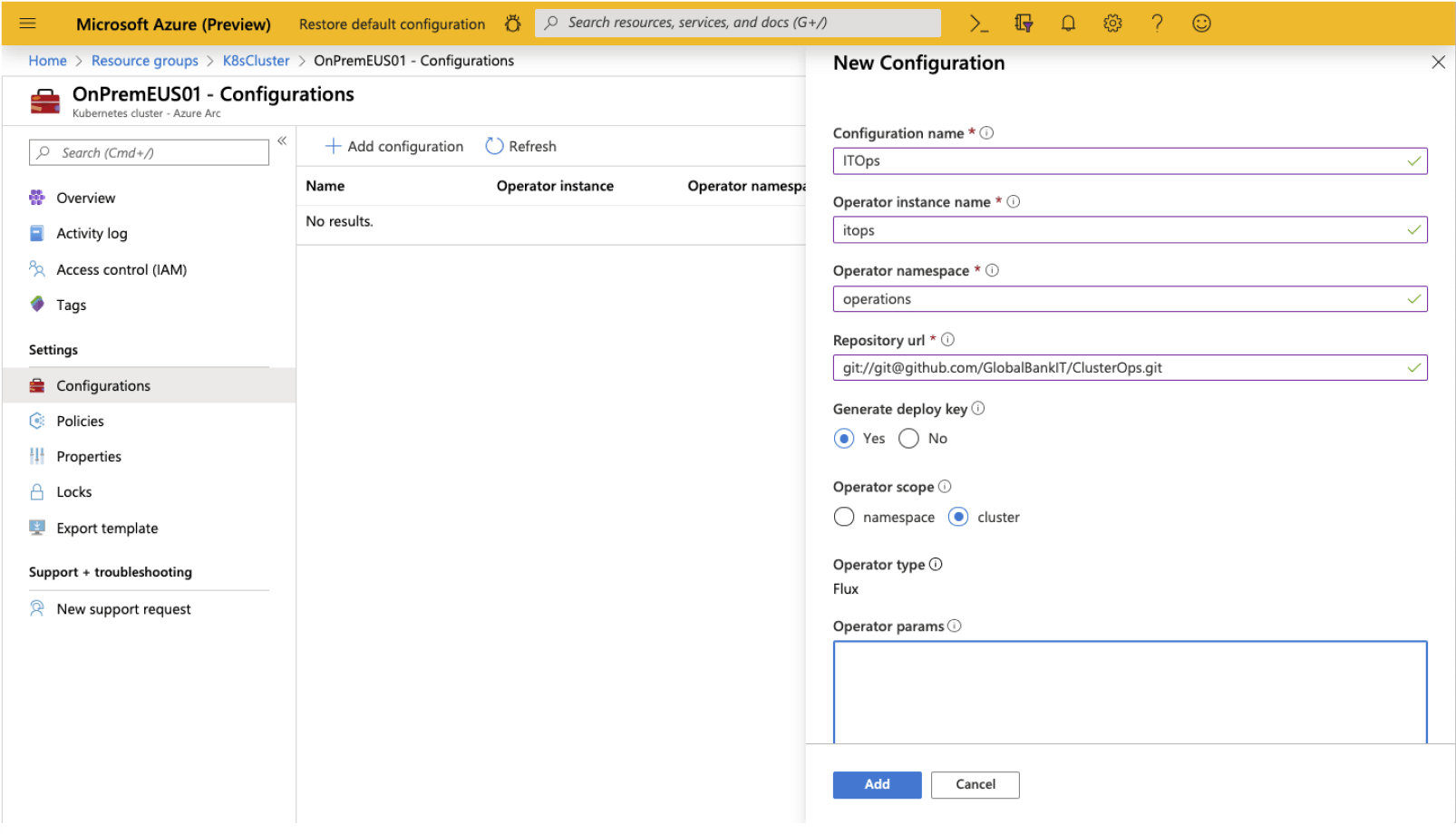Select No for Generate deploy key

tap(908, 438)
